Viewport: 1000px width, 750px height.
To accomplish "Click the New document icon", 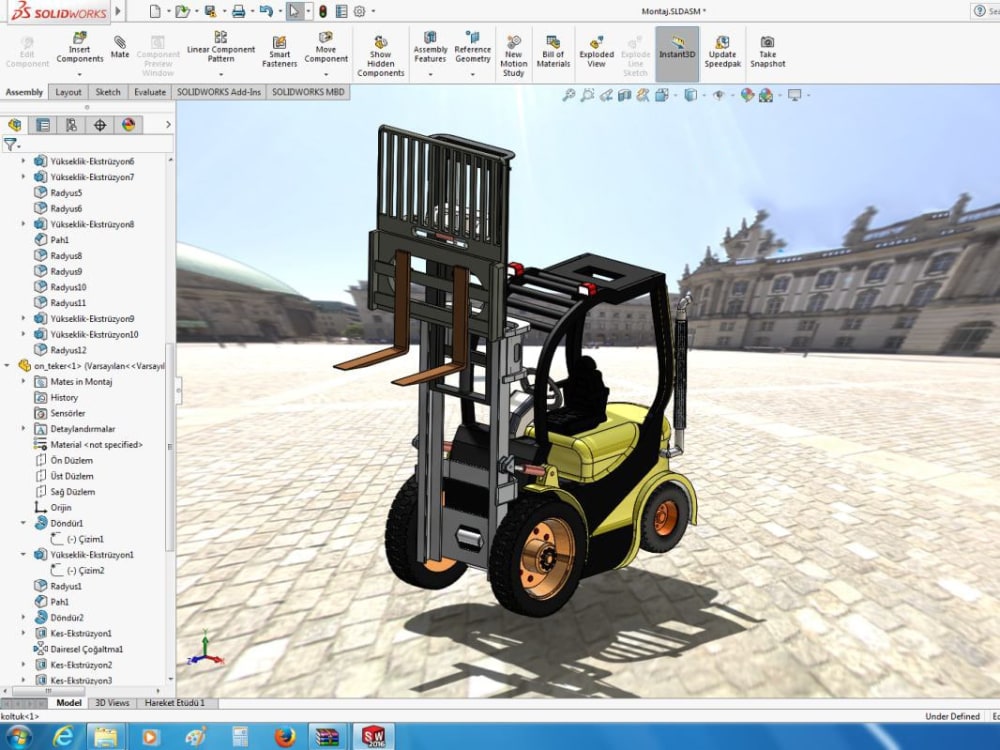I will coord(155,11).
